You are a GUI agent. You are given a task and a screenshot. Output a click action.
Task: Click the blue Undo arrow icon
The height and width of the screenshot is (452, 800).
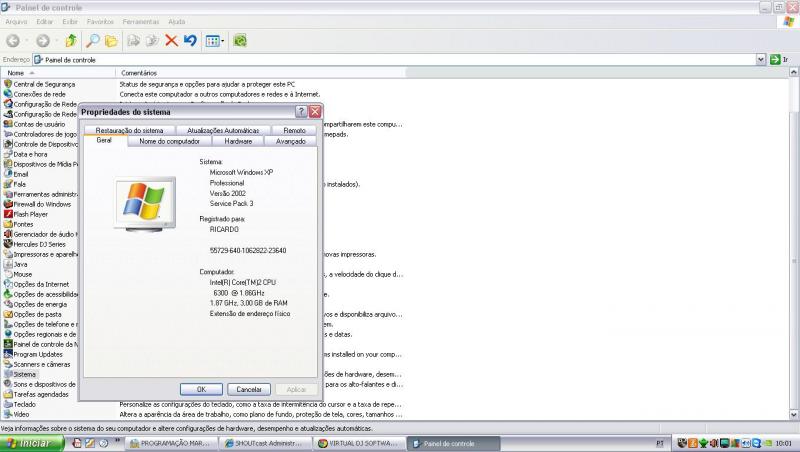pos(190,41)
